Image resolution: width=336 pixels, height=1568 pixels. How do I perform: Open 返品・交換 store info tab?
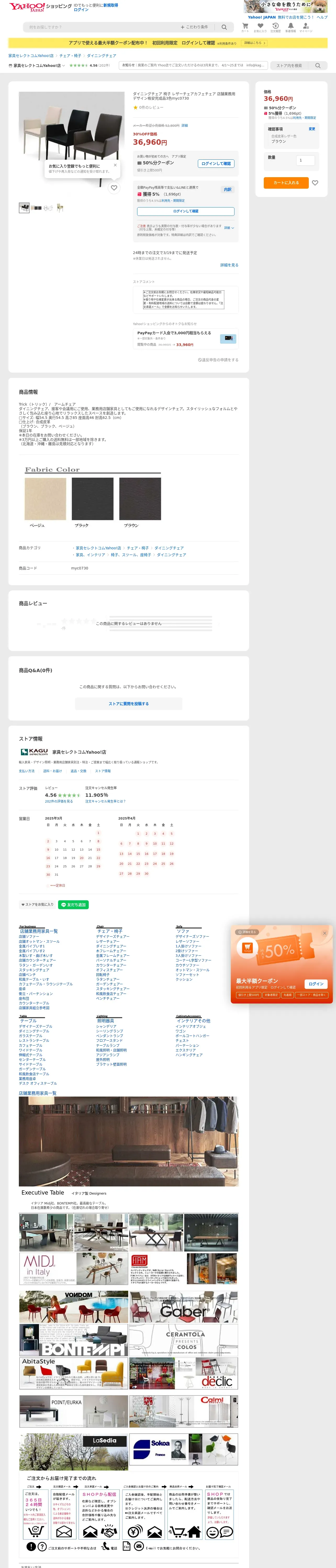tap(79, 771)
